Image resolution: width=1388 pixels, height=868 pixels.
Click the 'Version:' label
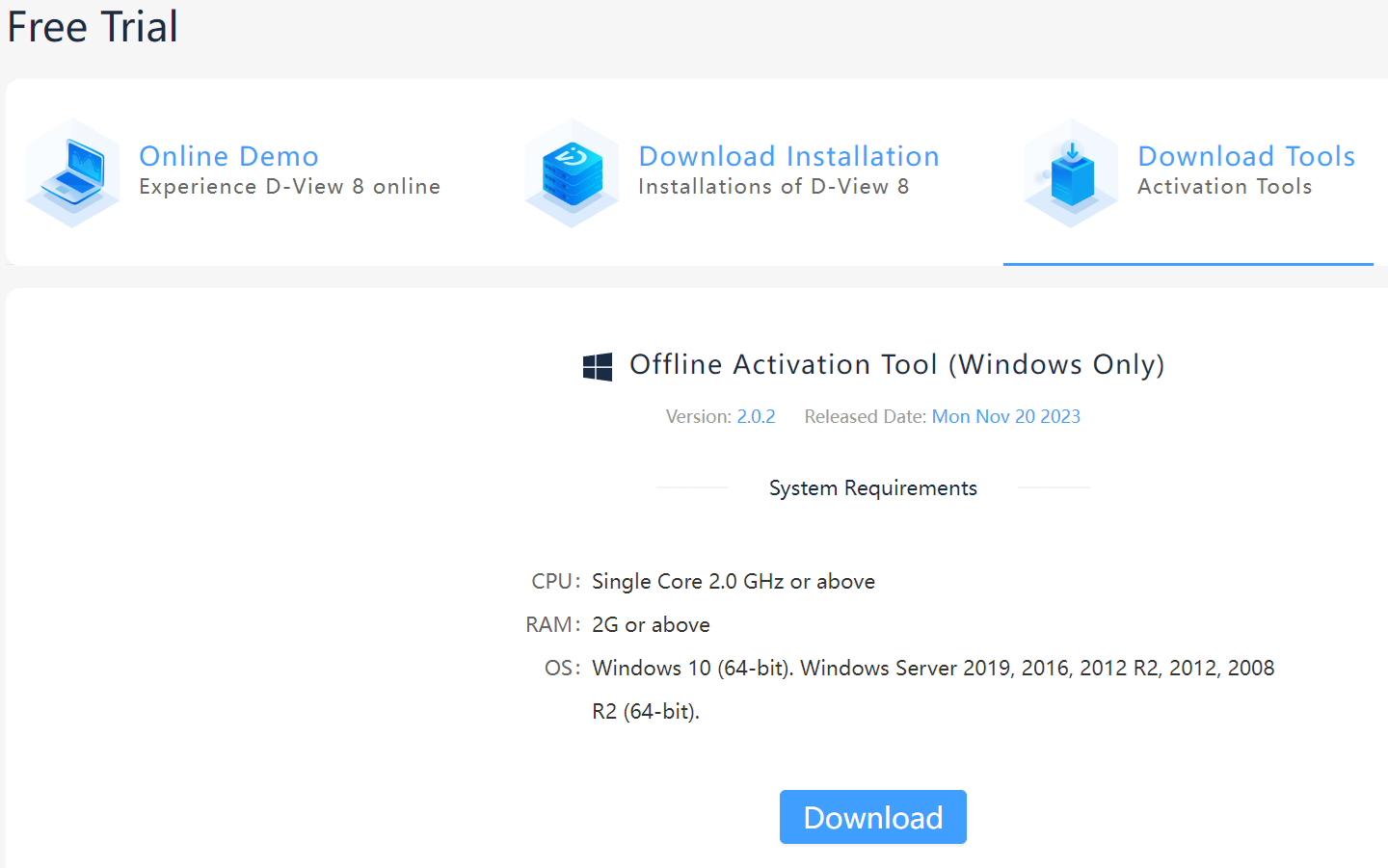[x=699, y=416]
